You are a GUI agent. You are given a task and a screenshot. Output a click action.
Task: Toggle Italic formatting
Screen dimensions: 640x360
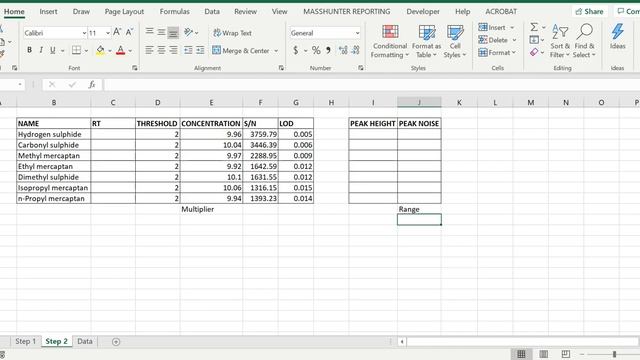click(x=41, y=50)
